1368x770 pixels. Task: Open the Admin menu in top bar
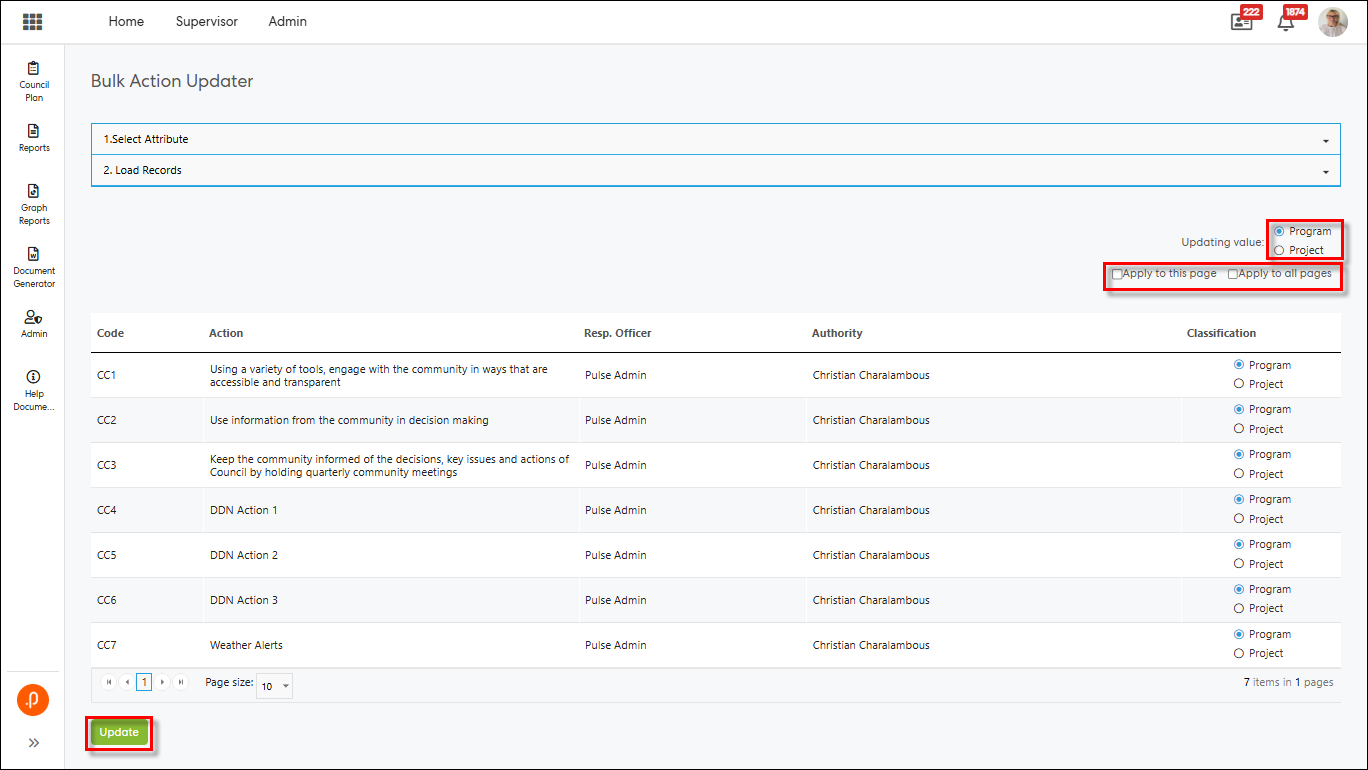pyautogui.click(x=288, y=21)
